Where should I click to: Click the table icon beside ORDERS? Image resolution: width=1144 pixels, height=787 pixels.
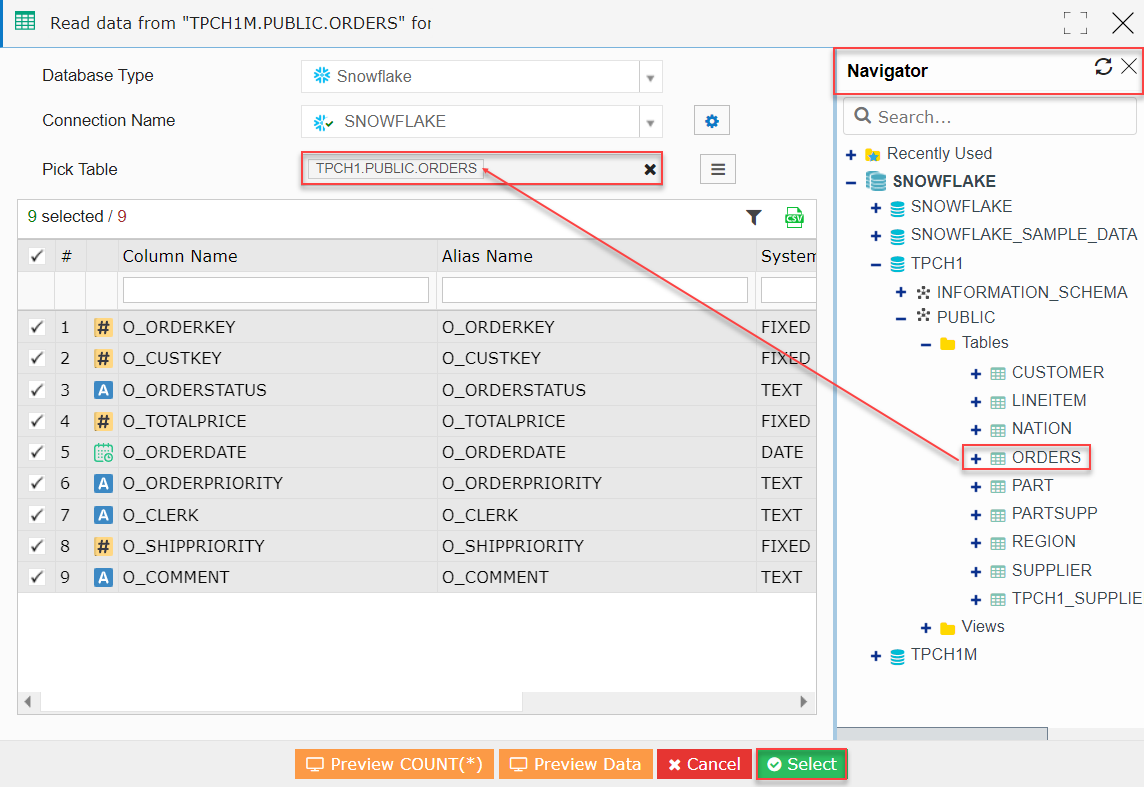[x=997, y=459]
